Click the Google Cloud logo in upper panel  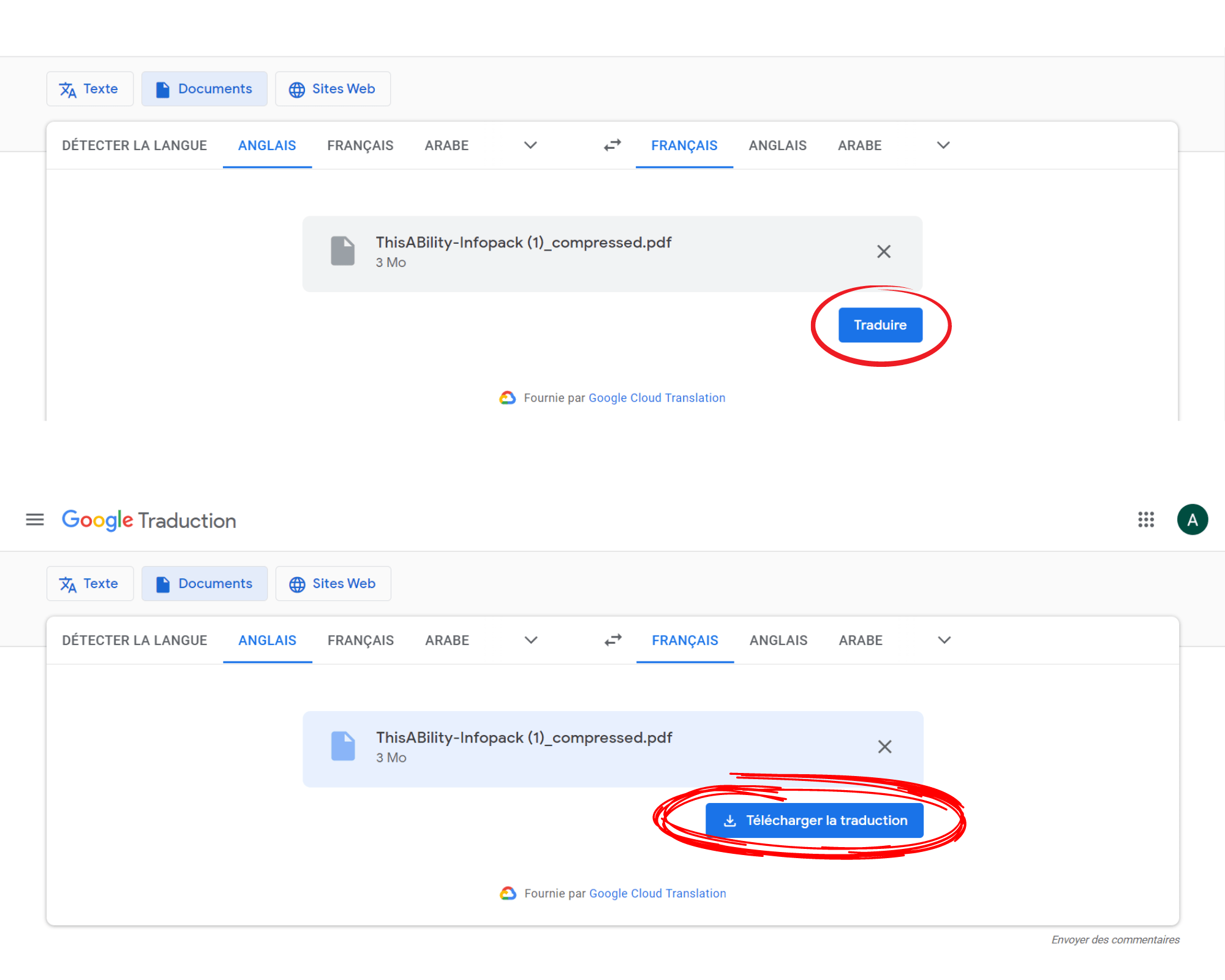(x=507, y=398)
